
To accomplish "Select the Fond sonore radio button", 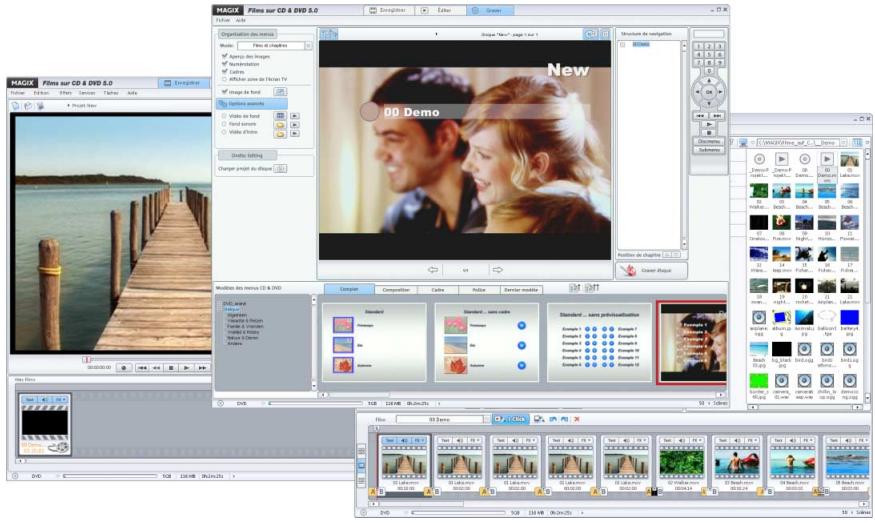I will click(224, 124).
